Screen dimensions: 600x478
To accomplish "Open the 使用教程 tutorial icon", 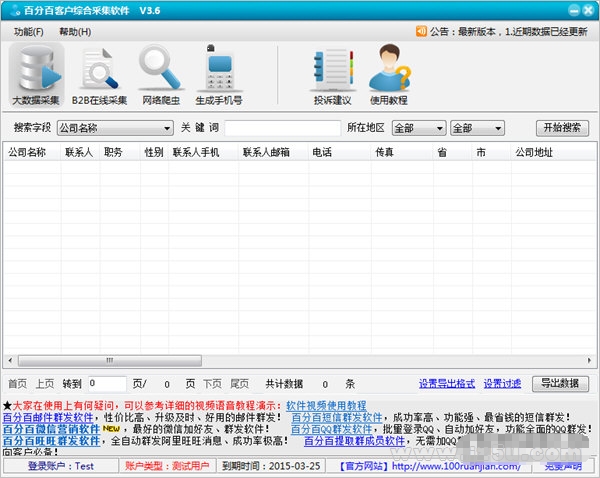I will pos(389,75).
